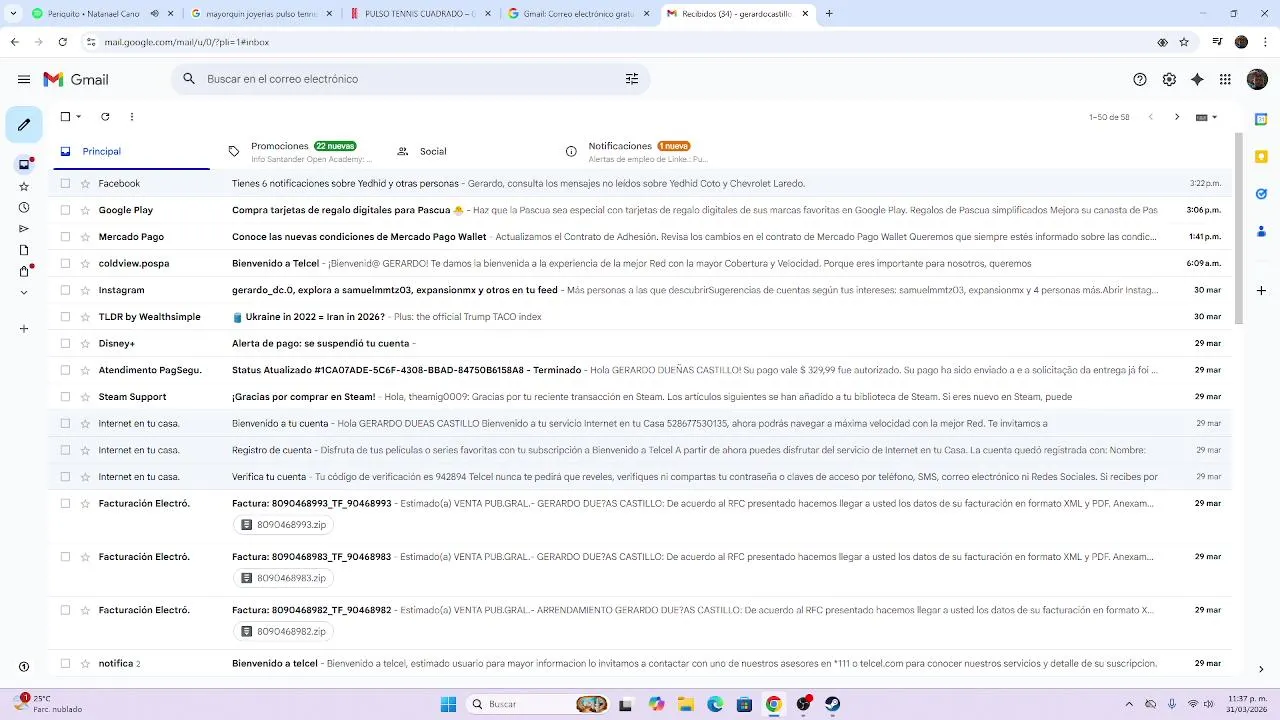Open Snoozed mail from the clock icon in sidebar
Image resolution: width=1280 pixels, height=720 pixels.
24,208
